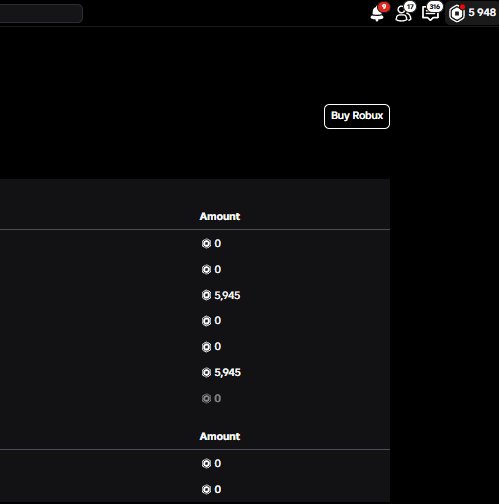The width and height of the screenshot is (499, 504).
Task: Select the second 5,945 amount value
Action: click(x=227, y=372)
